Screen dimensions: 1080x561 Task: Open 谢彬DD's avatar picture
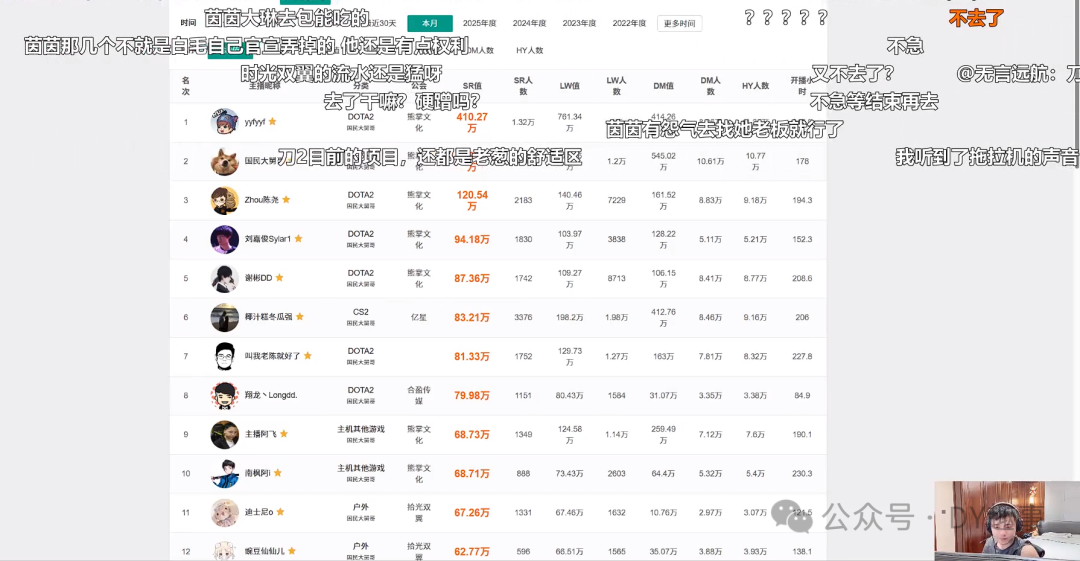225,278
